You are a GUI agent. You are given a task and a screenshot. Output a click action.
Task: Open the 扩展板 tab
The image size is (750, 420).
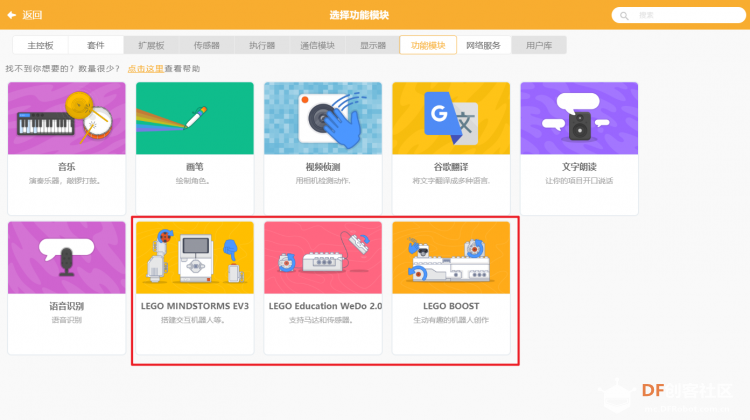click(x=151, y=45)
